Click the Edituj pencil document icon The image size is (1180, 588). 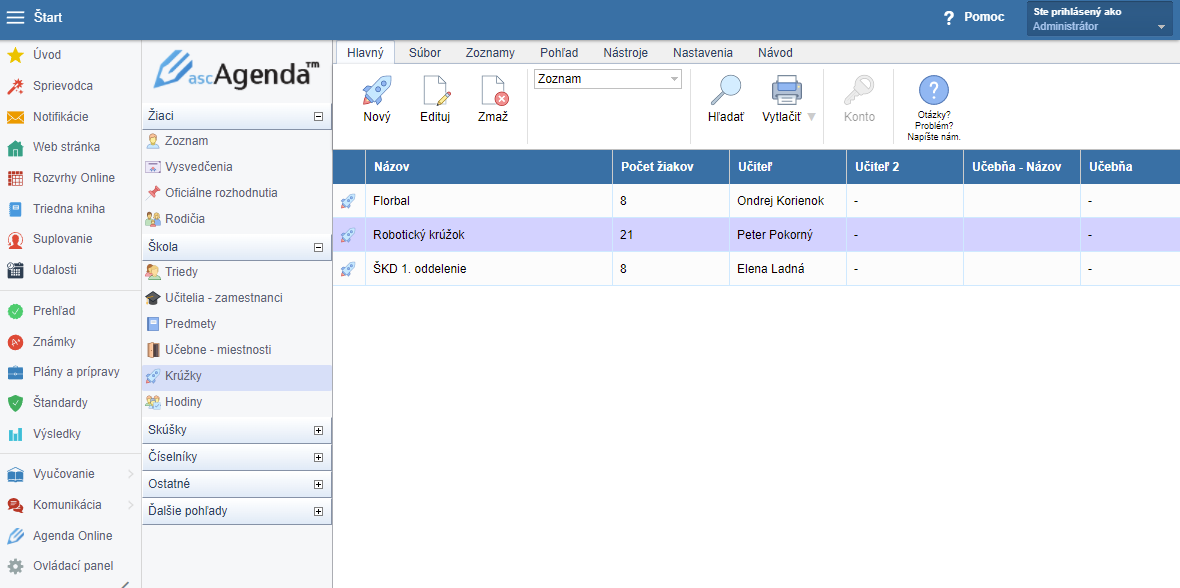(x=435, y=90)
